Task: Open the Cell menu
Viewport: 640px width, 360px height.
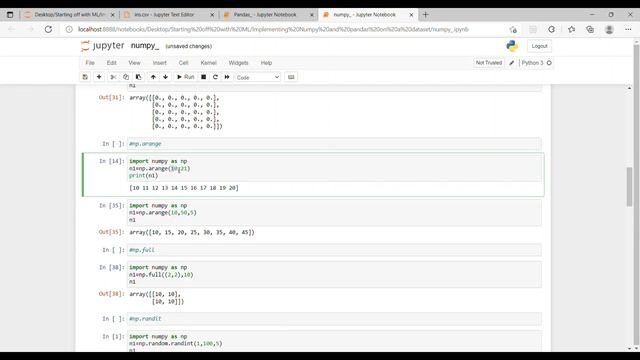Action: coord(183,63)
